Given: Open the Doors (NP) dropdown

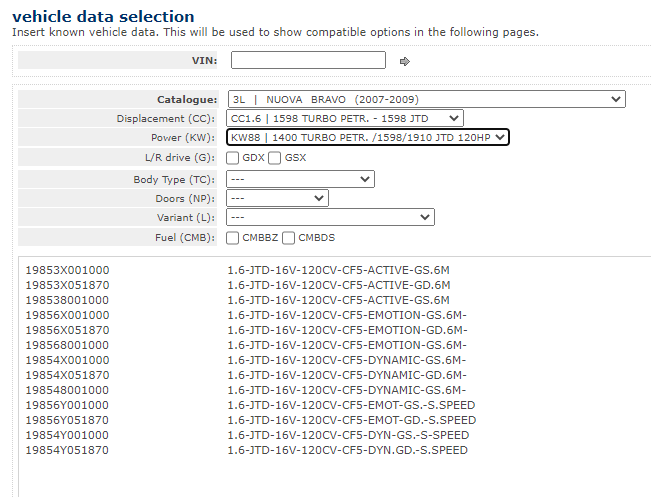Looking at the screenshot, I should pyautogui.click(x=277, y=198).
